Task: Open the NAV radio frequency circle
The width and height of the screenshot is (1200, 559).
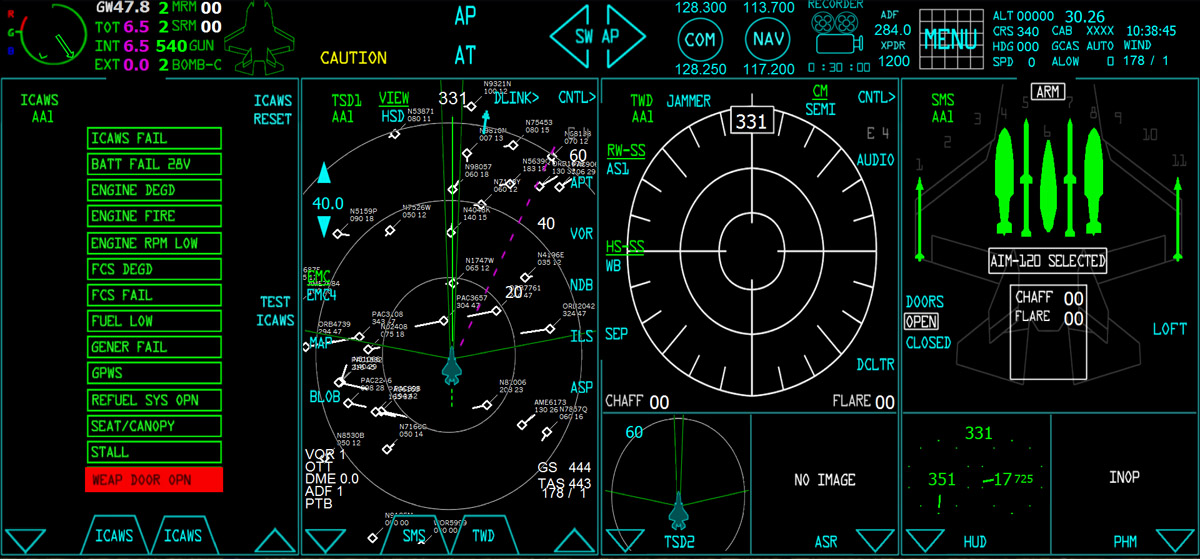Action: 769,40
